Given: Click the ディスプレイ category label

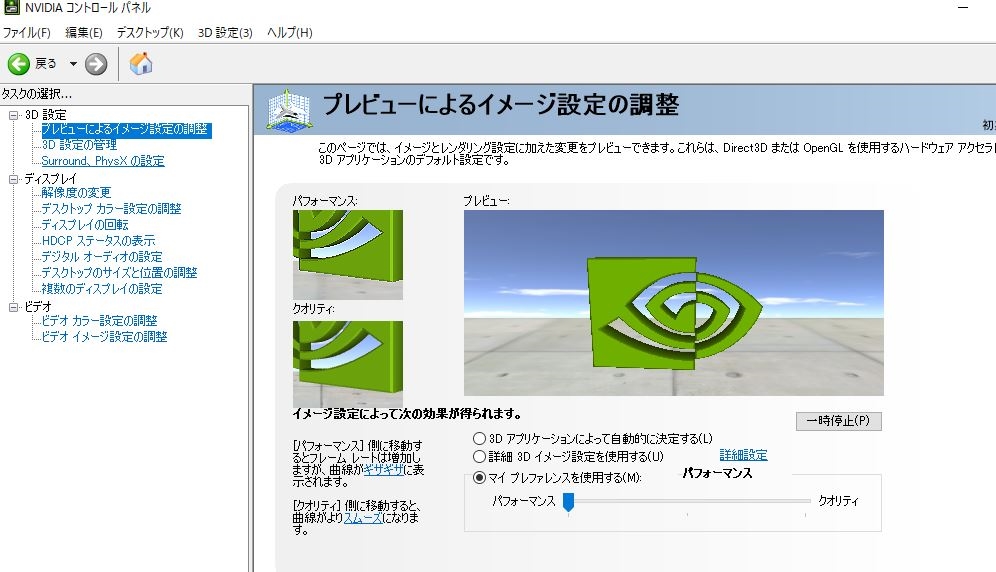Looking at the screenshot, I should coord(50,179).
